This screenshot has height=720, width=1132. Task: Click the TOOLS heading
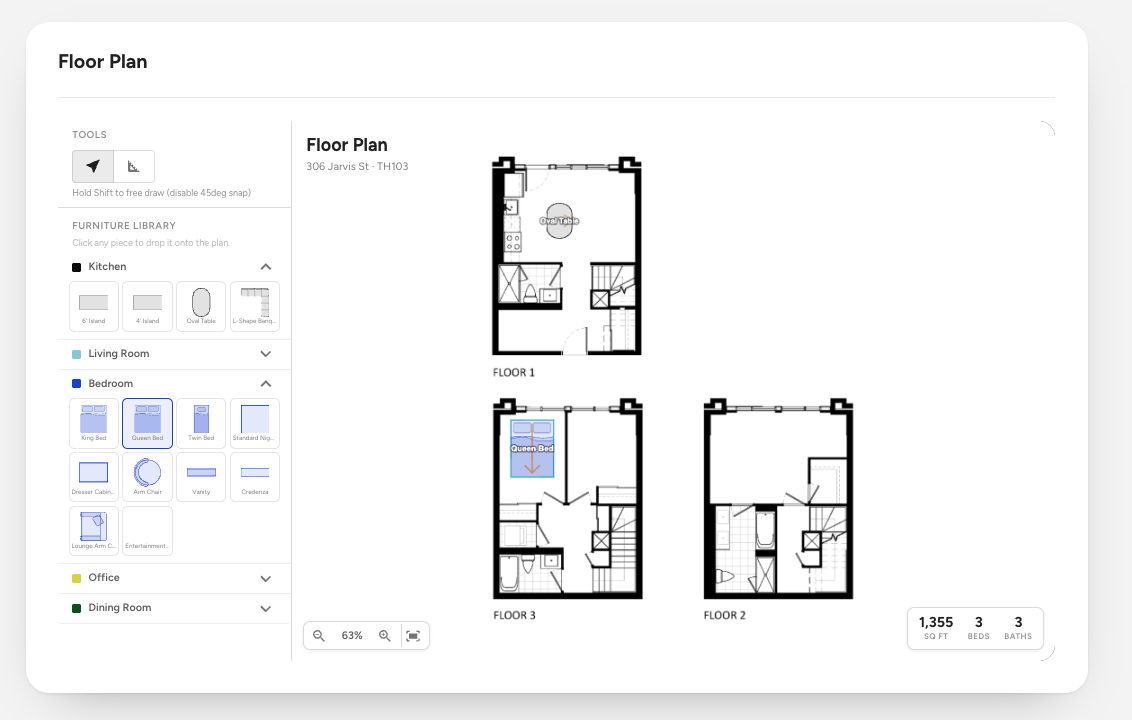tap(90, 134)
